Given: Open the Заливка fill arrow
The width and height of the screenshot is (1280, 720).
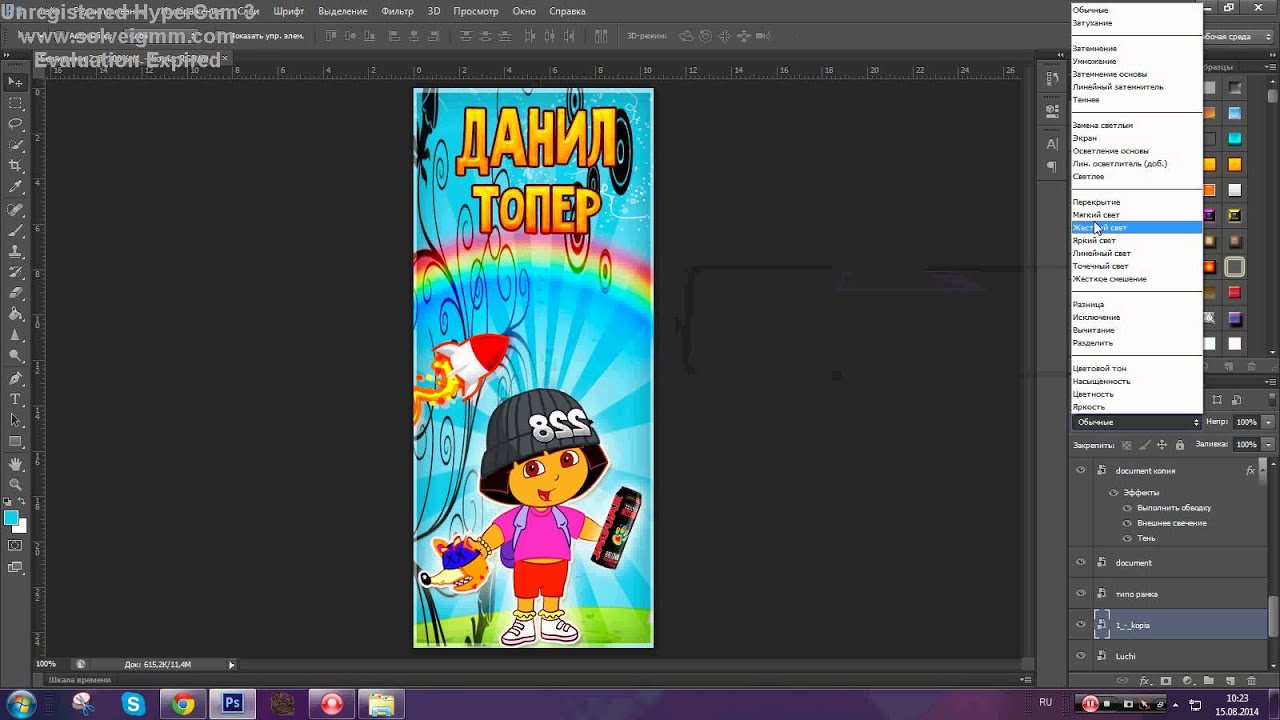Looking at the screenshot, I should coord(1269,444).
